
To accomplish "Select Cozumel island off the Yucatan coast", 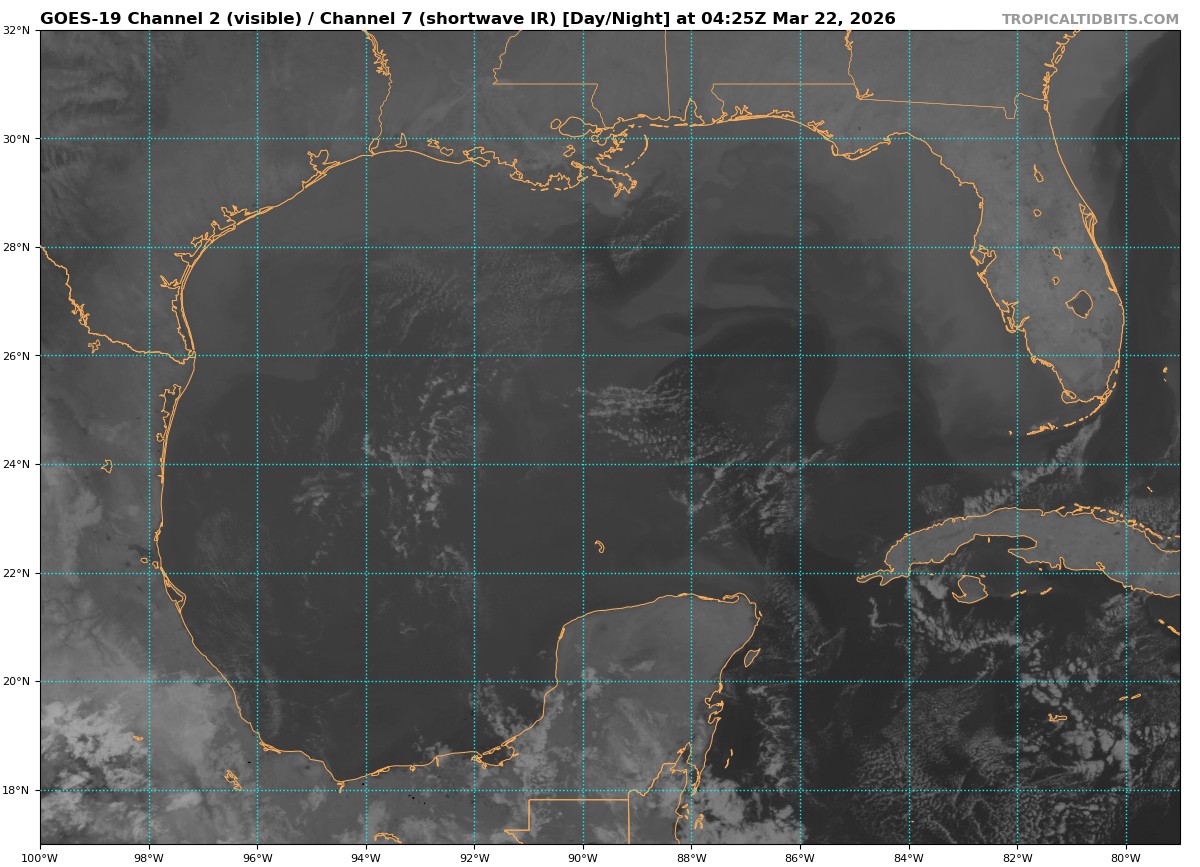I will point(752,657).
